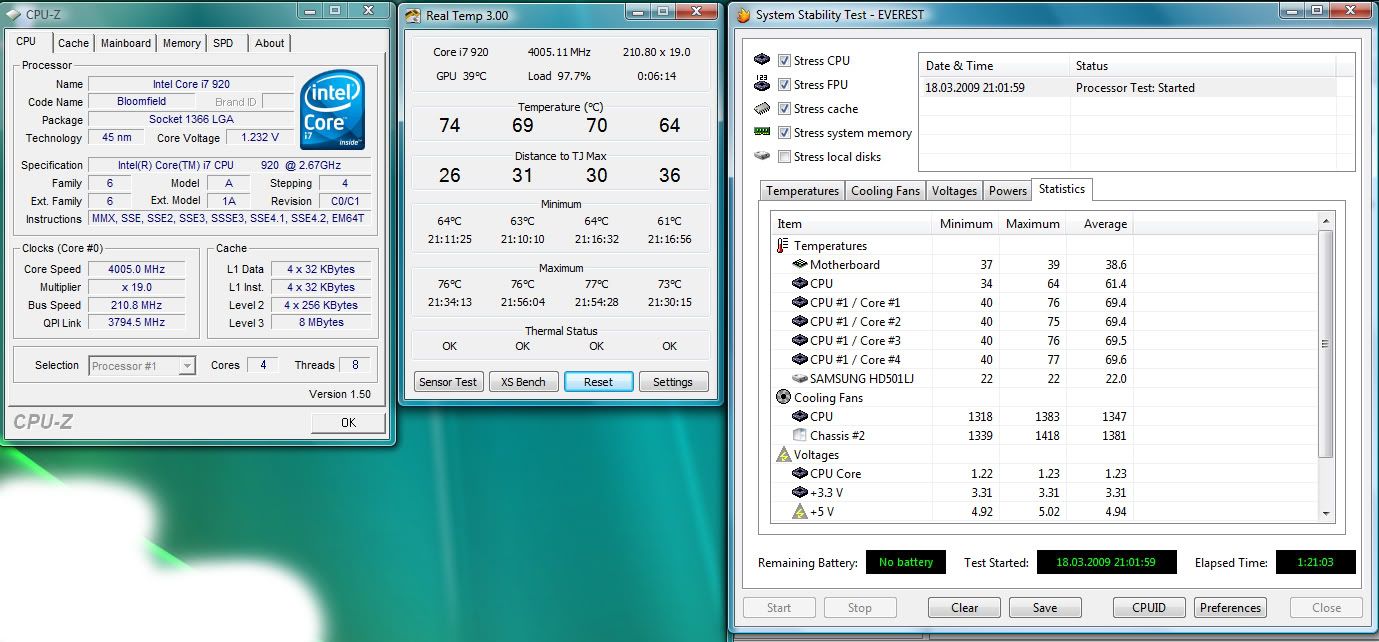This screenshot has height=642, width=1379.
Task: Click the Save button in EVEREST
Action: pos(1045,608)
